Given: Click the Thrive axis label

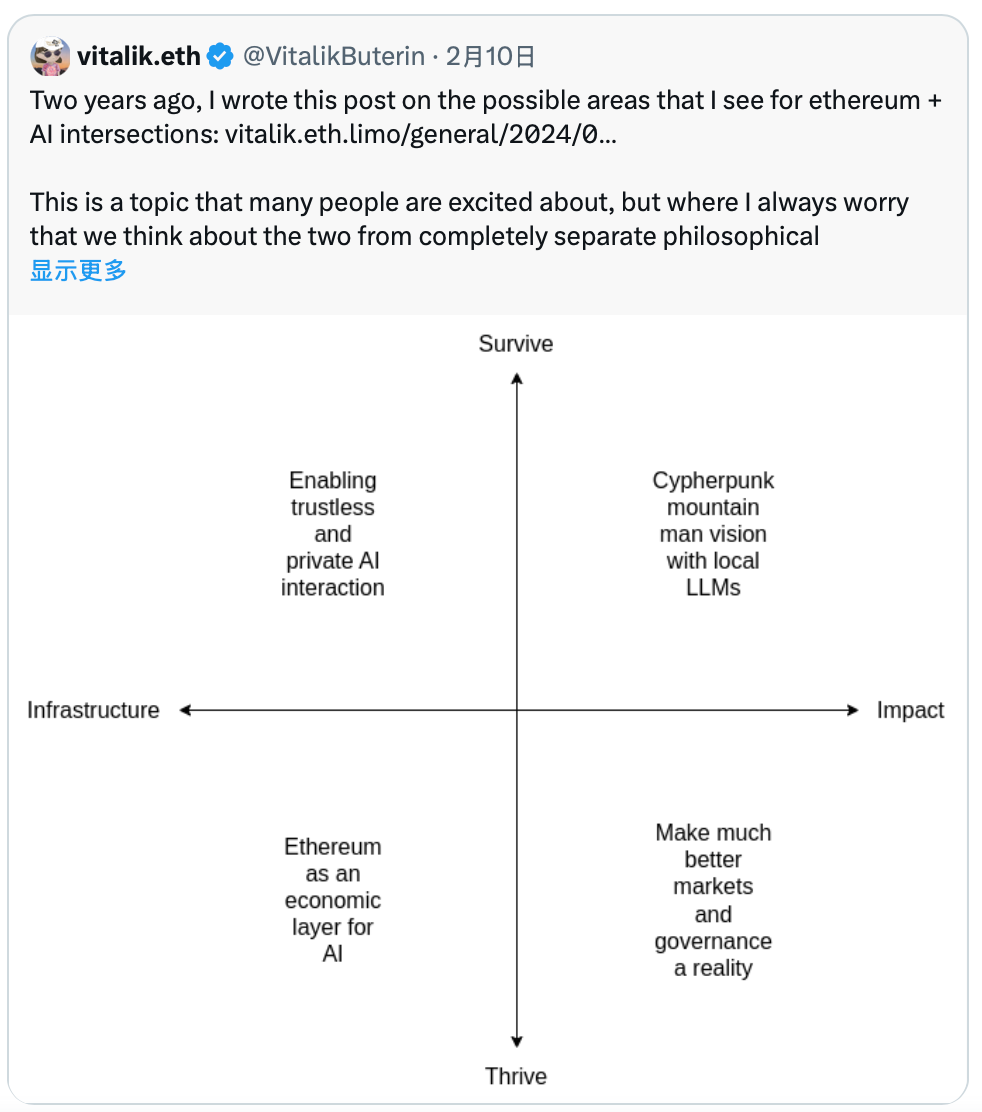Looking at the screenshot, I should (516, 1076).
